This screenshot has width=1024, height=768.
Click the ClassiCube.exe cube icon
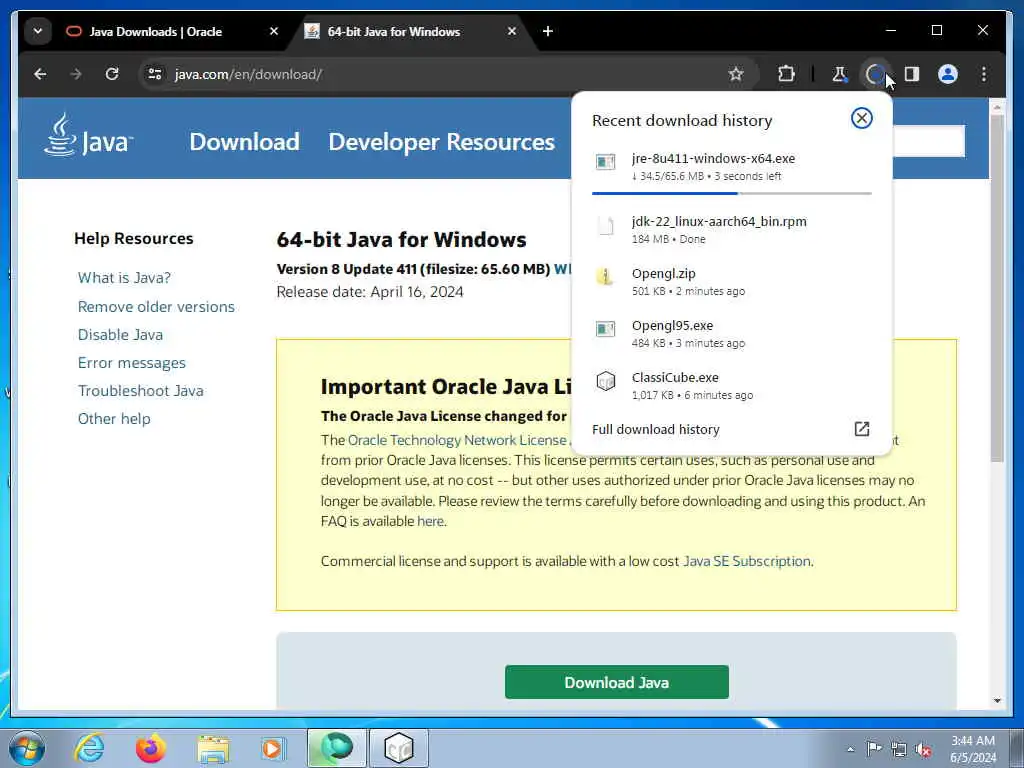pyautogui.click(x=605, y=381)
